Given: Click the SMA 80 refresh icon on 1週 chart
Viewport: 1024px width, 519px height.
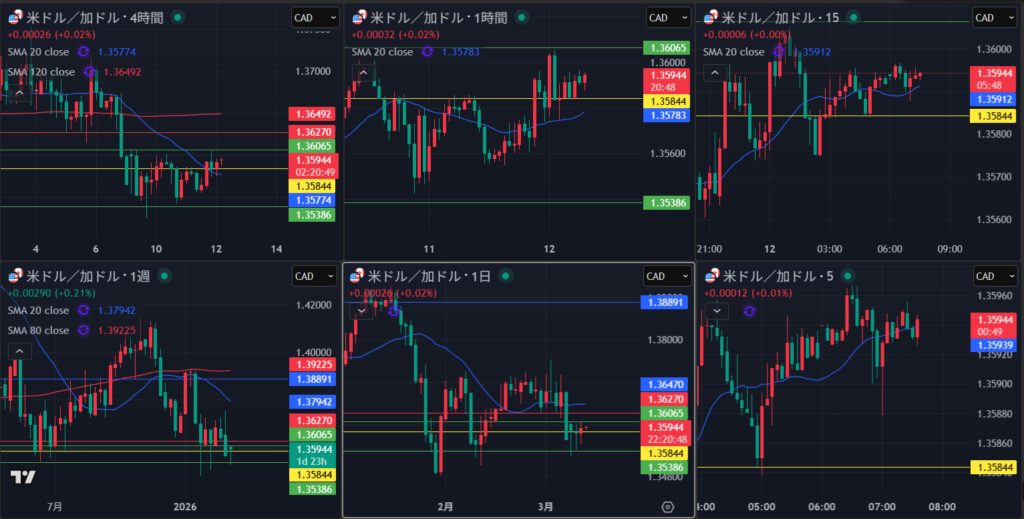Looking at the screenshot, I should (x=84, y=330).
